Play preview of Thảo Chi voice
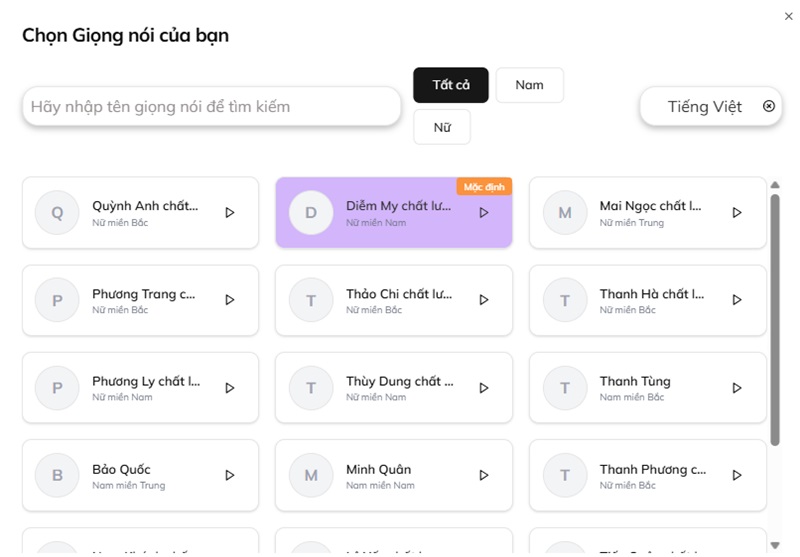Viewport: 800px width, 557px height. 484,299
